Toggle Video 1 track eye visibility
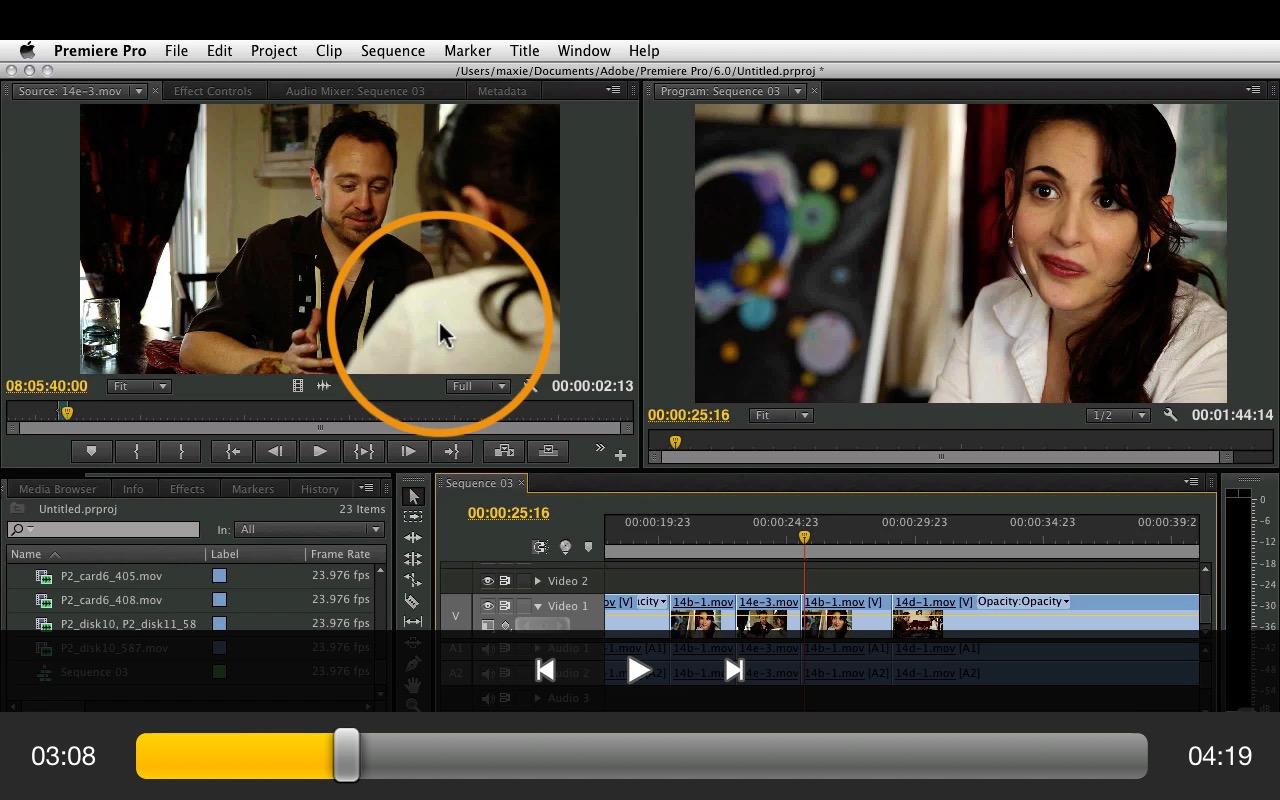Viewport: 1280px width, 800px height. 488,606
